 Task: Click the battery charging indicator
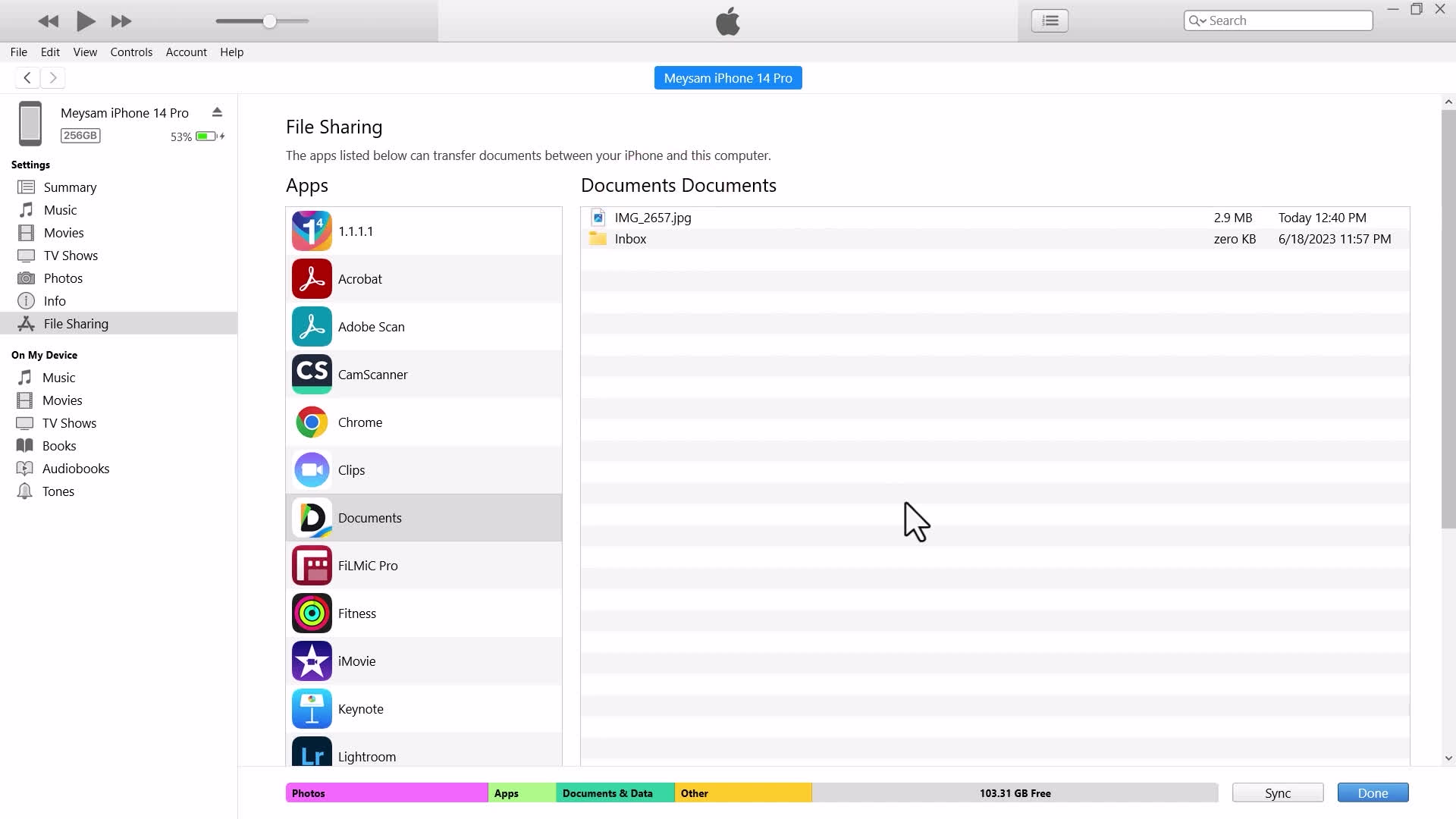tap(210, 136)
